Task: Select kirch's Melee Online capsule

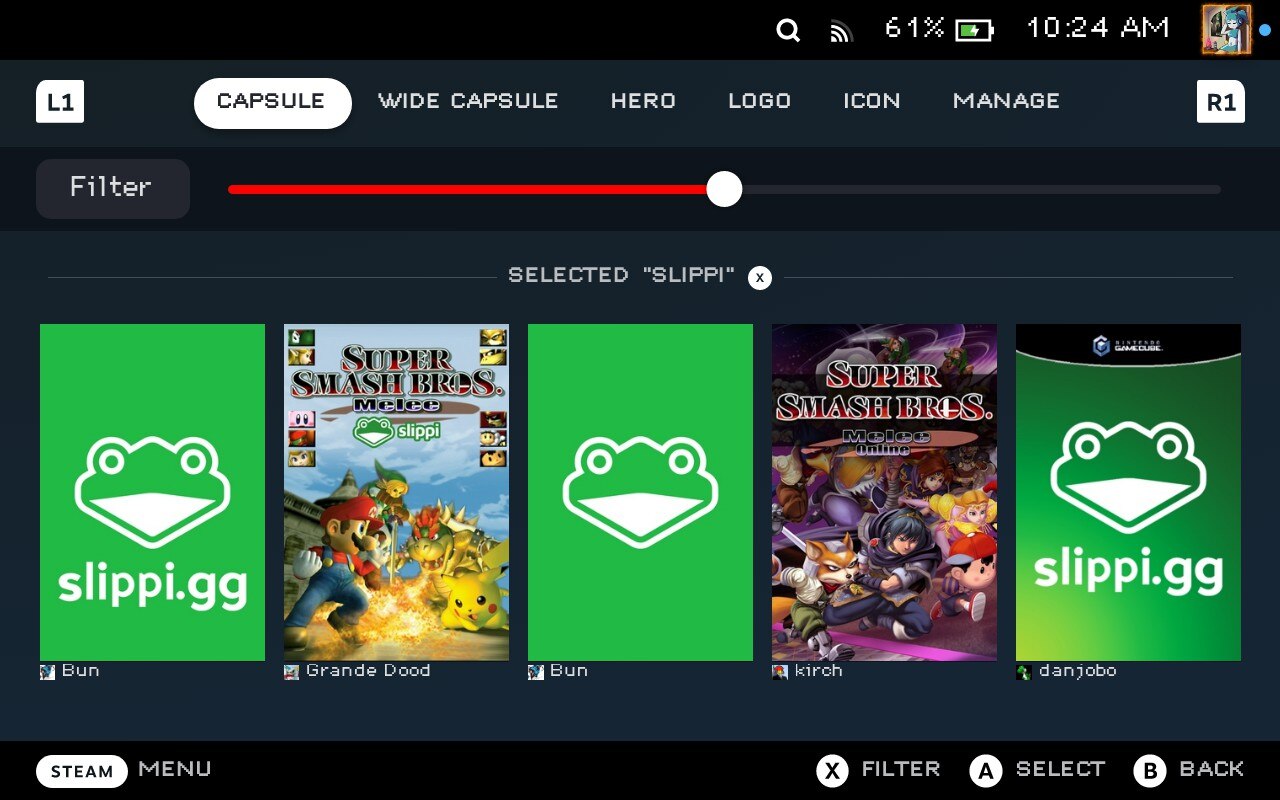Action: (x=884, y=492)
